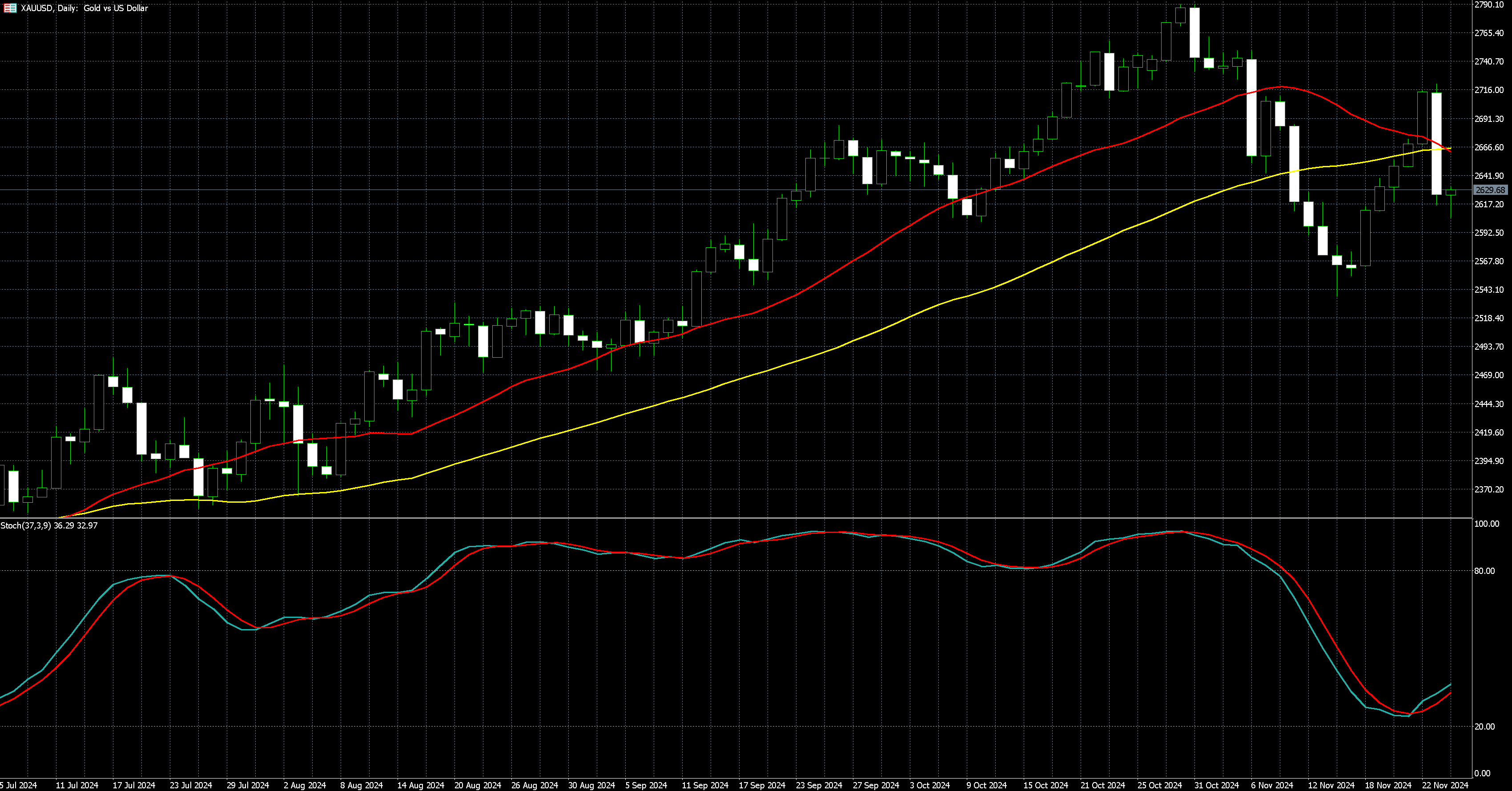Viewport: 1512px width, 791px height.
Task: Click the current price tag 2629.68
Action: point(1490,190)
